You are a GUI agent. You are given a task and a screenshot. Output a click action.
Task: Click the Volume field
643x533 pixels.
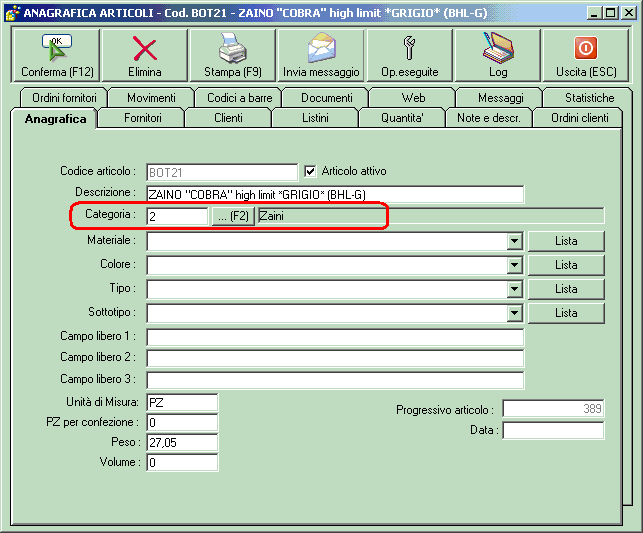pos(182,462)
